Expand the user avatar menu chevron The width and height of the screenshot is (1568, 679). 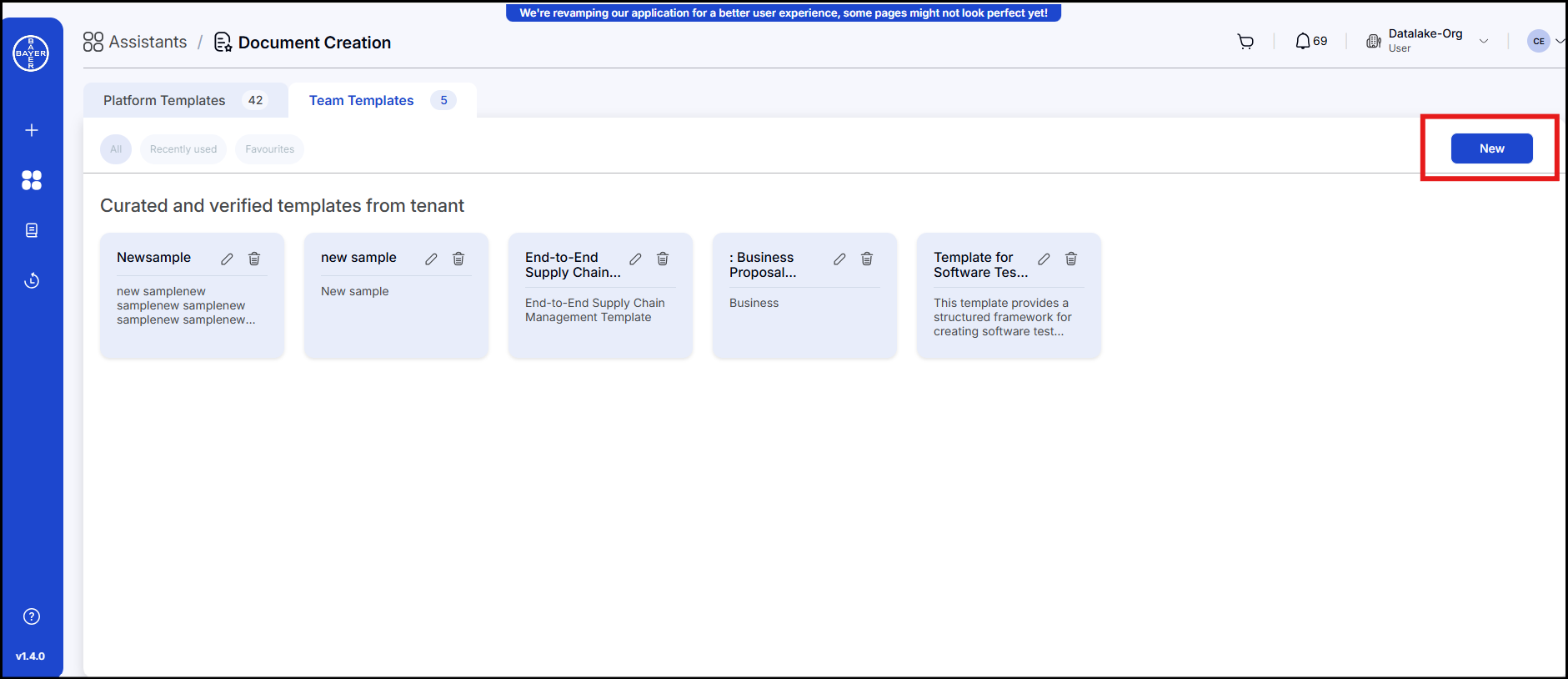1560,41
